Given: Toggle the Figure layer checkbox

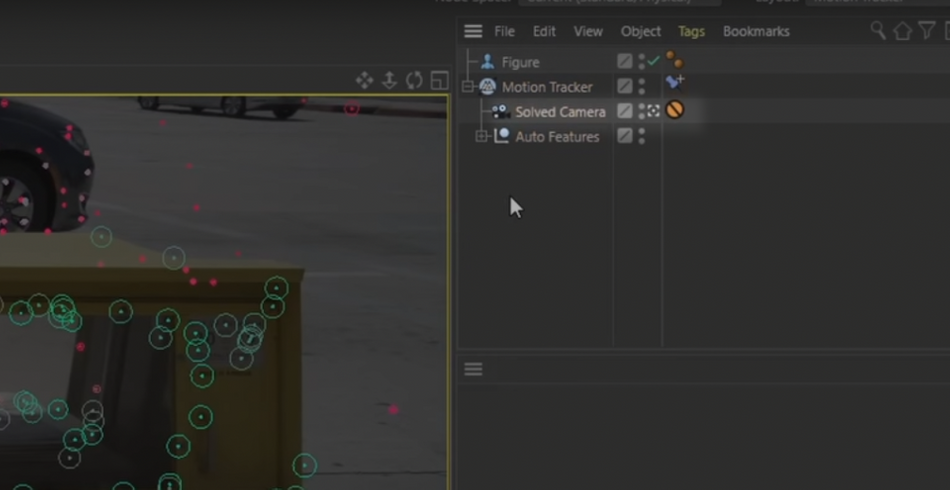Looking at the screenshot, I should pos(625,61).
